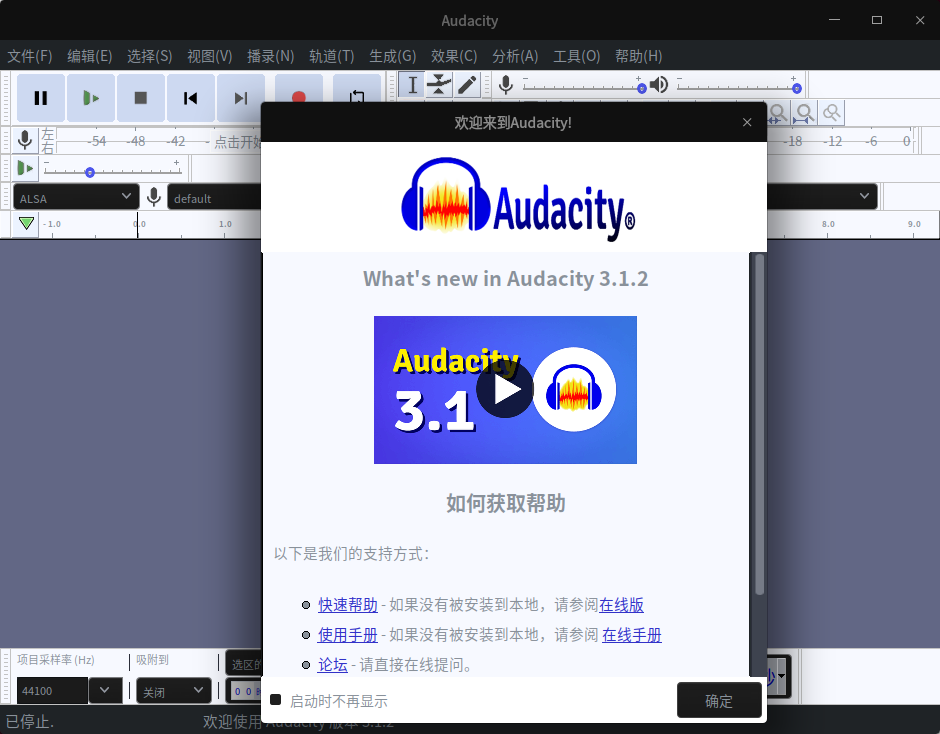Play the Audacity 3.1 video thumbnail
Viewport: 940px width, 734px height.
coord(505,390)
